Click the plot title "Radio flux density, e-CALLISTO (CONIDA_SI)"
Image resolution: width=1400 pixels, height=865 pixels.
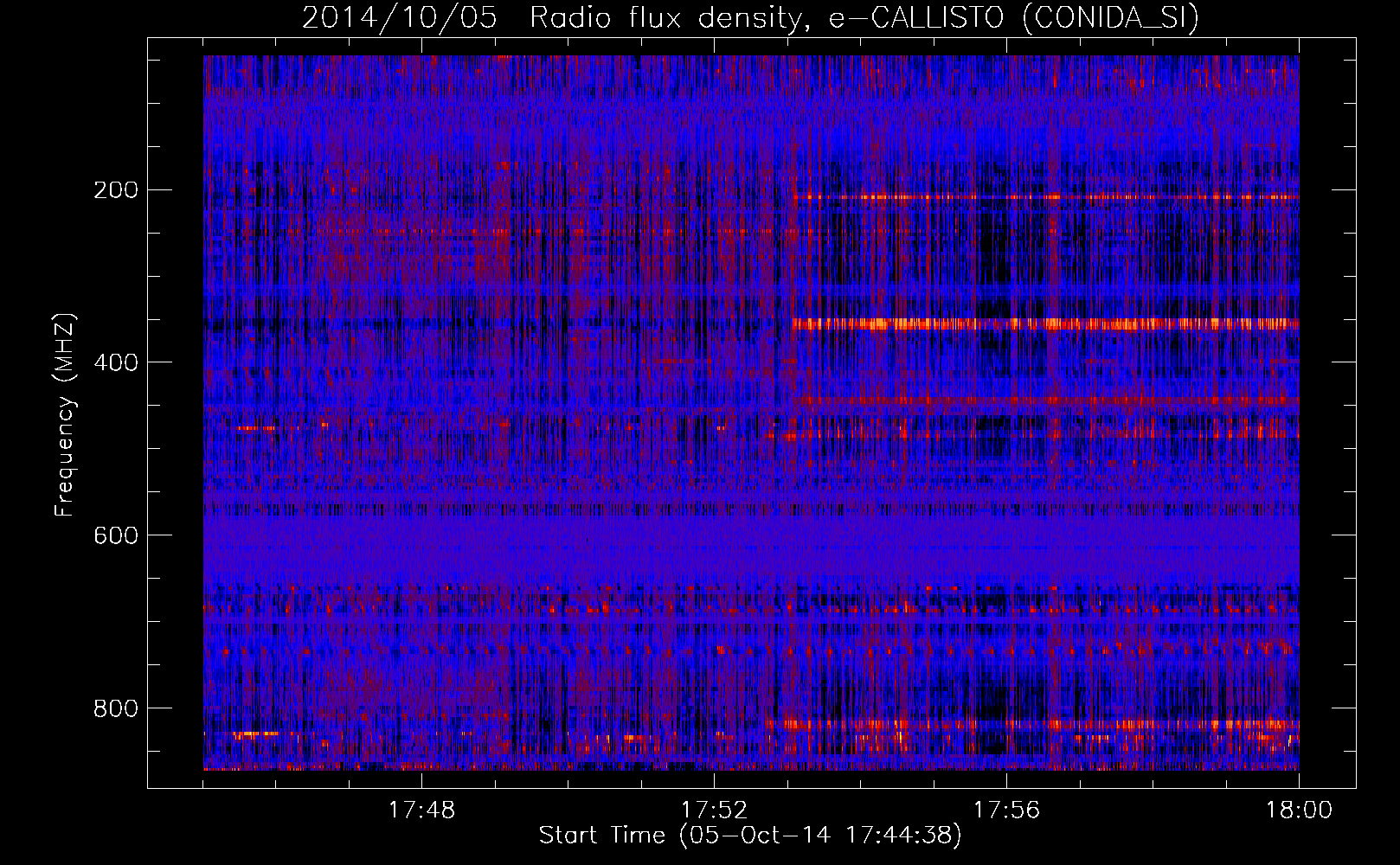[864, 17]
